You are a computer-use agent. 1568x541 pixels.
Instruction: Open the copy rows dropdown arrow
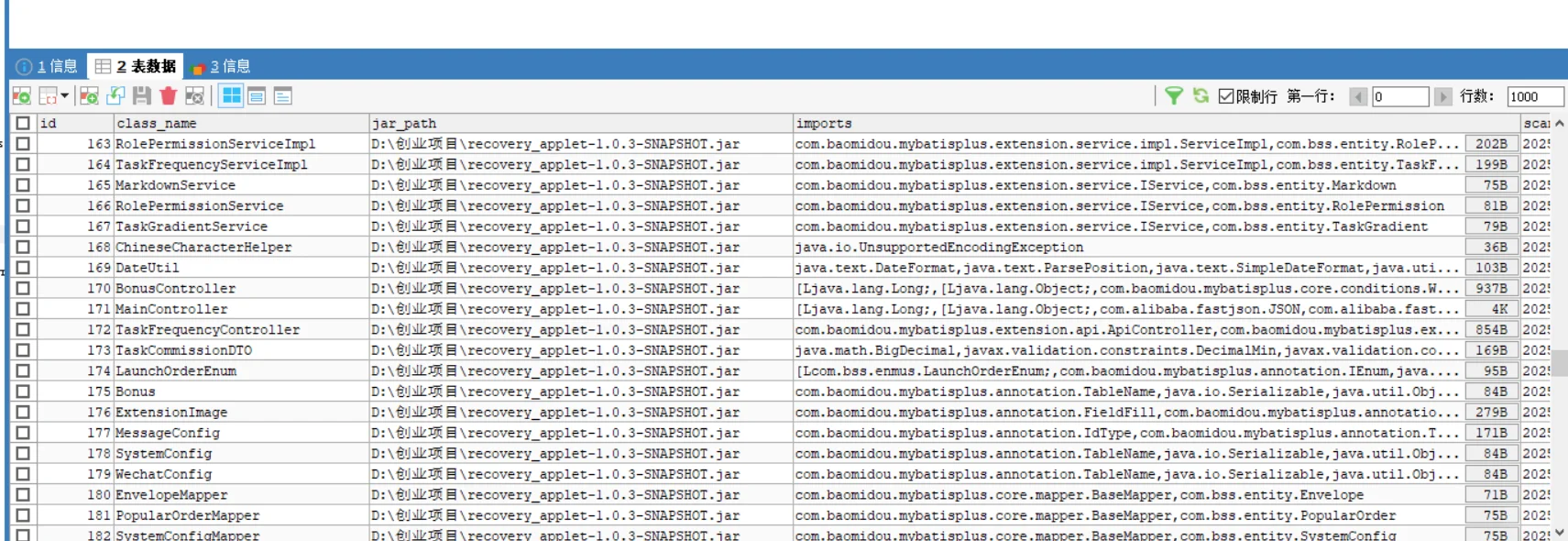pyautogui.click(x=64, y=96)
